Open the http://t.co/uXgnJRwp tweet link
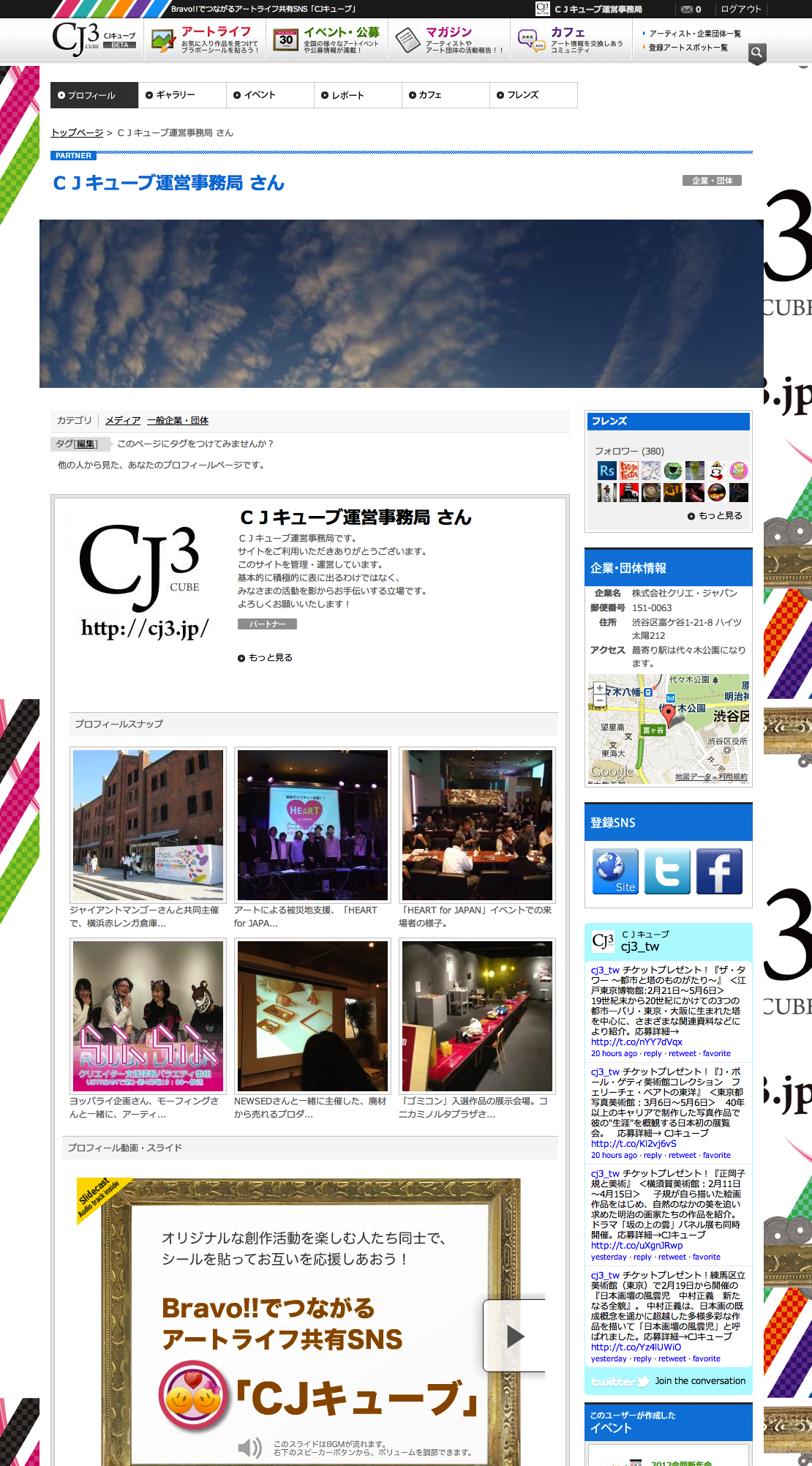The width and height of the screenshot is (812, 1466). pyautogui.click(x=636, y=1245)
